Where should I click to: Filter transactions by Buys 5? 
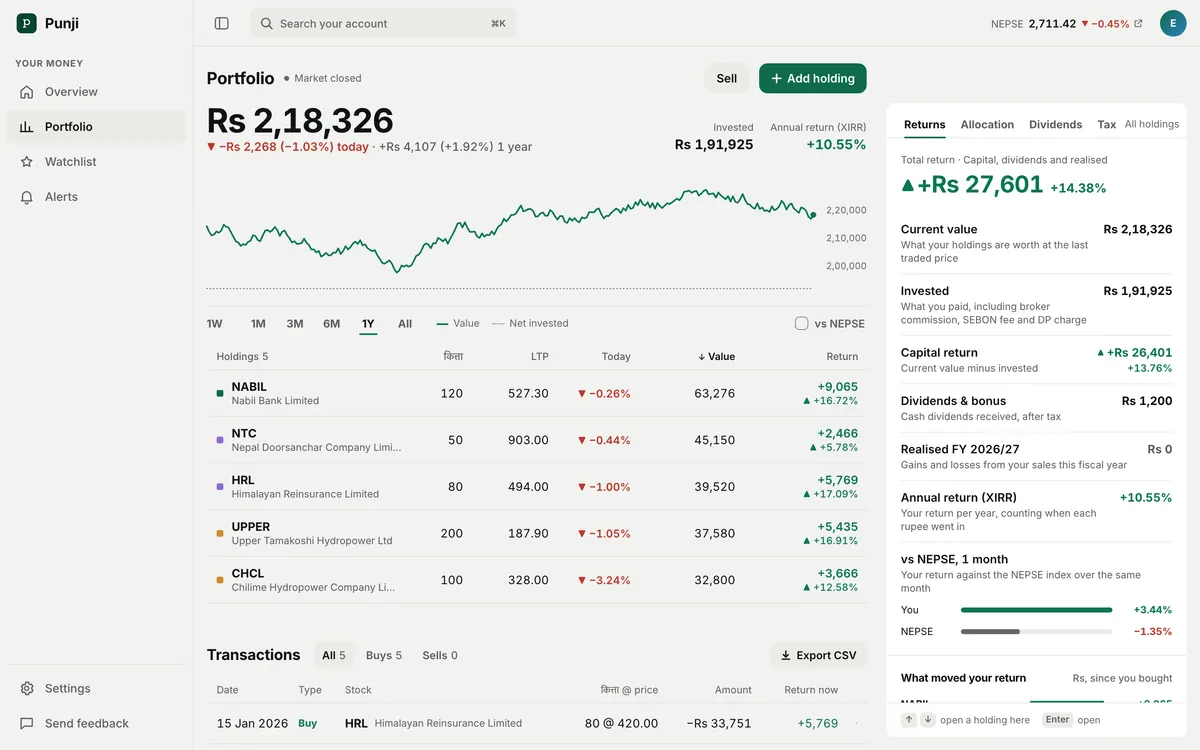[x=384, y=656]
